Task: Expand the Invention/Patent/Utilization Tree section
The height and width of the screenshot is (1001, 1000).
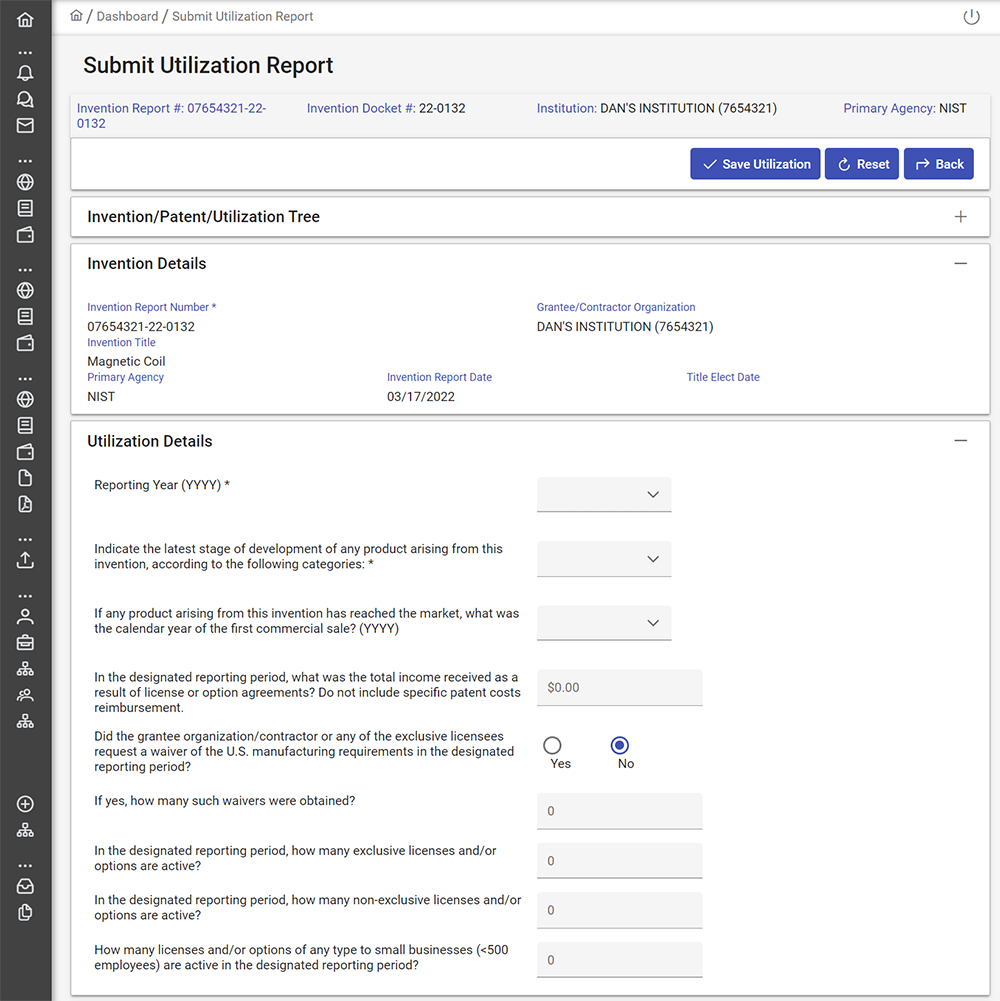Action: [960, 217]
